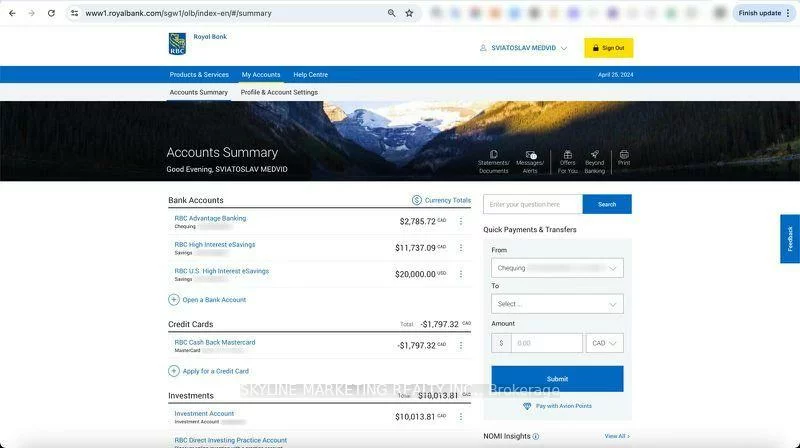Screen dimensions: 800x448
Task: Click the zoom magnifier icon in address bar
Action: [x=391, y=13]
